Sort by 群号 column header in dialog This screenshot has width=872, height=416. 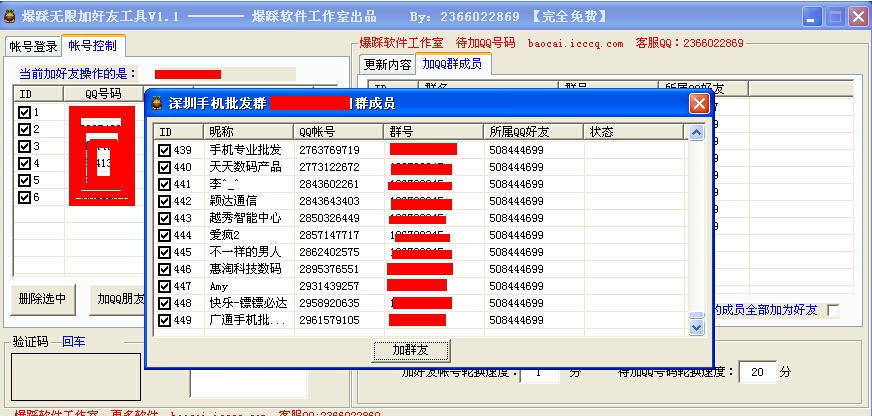(x=434, y=132)
